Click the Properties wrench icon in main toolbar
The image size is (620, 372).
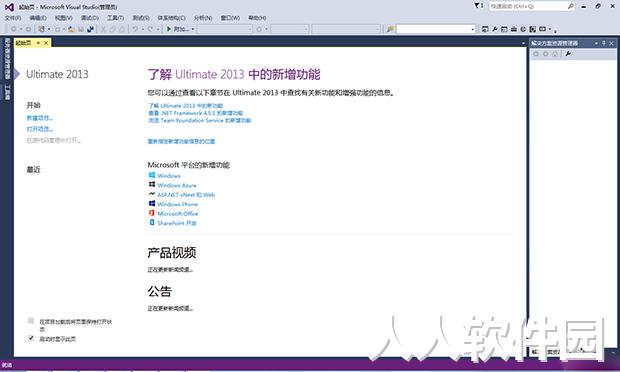(x=495, y=29)
